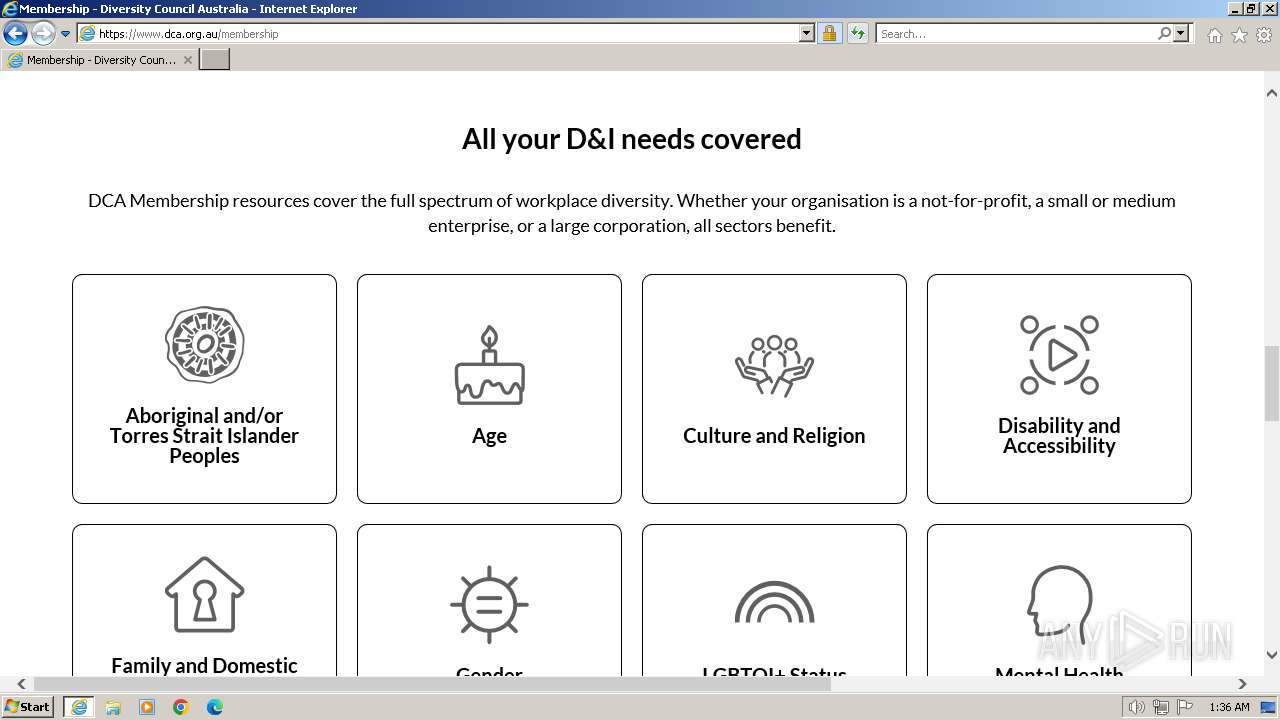Open the recent pages dropdown arrow
This screenshot has height=720, width=1280.
pyautogui.click(x=65, y=34)
